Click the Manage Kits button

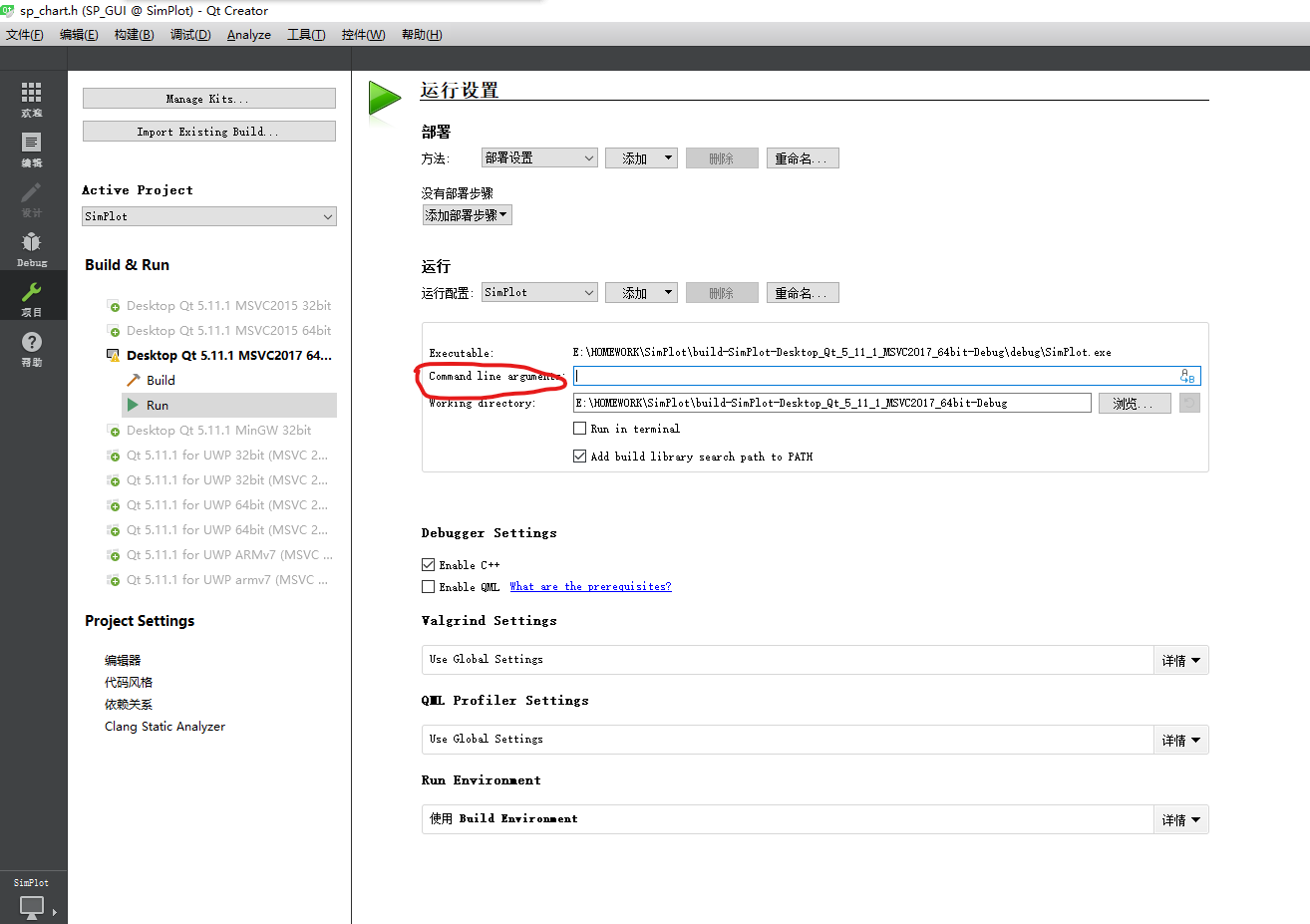(208, 98)
